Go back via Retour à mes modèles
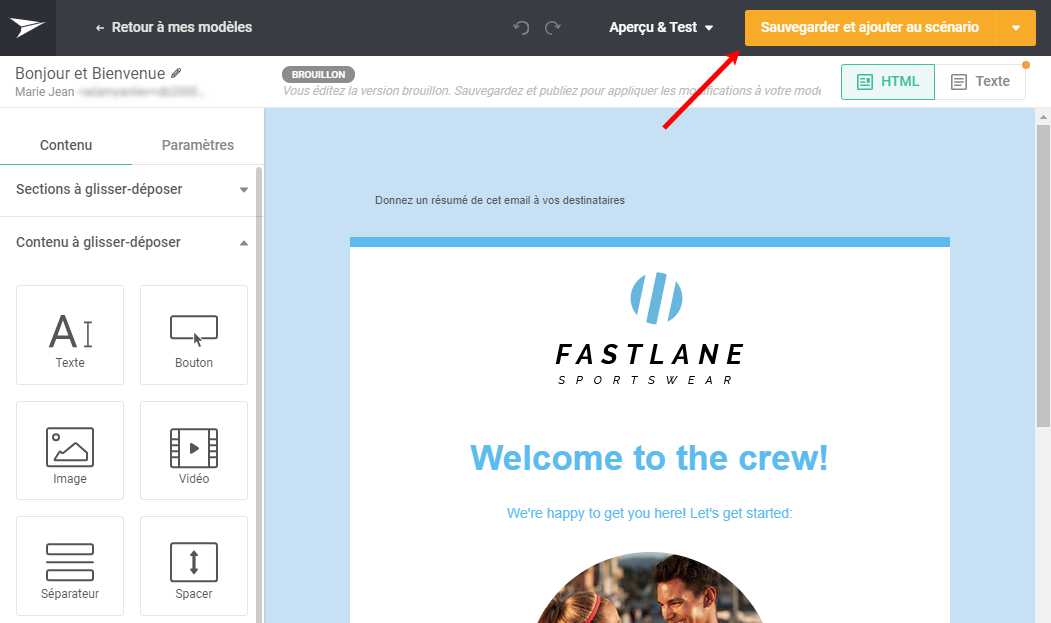The width and height of the screenshot is (1051, 623). click(x=174, y=27)
